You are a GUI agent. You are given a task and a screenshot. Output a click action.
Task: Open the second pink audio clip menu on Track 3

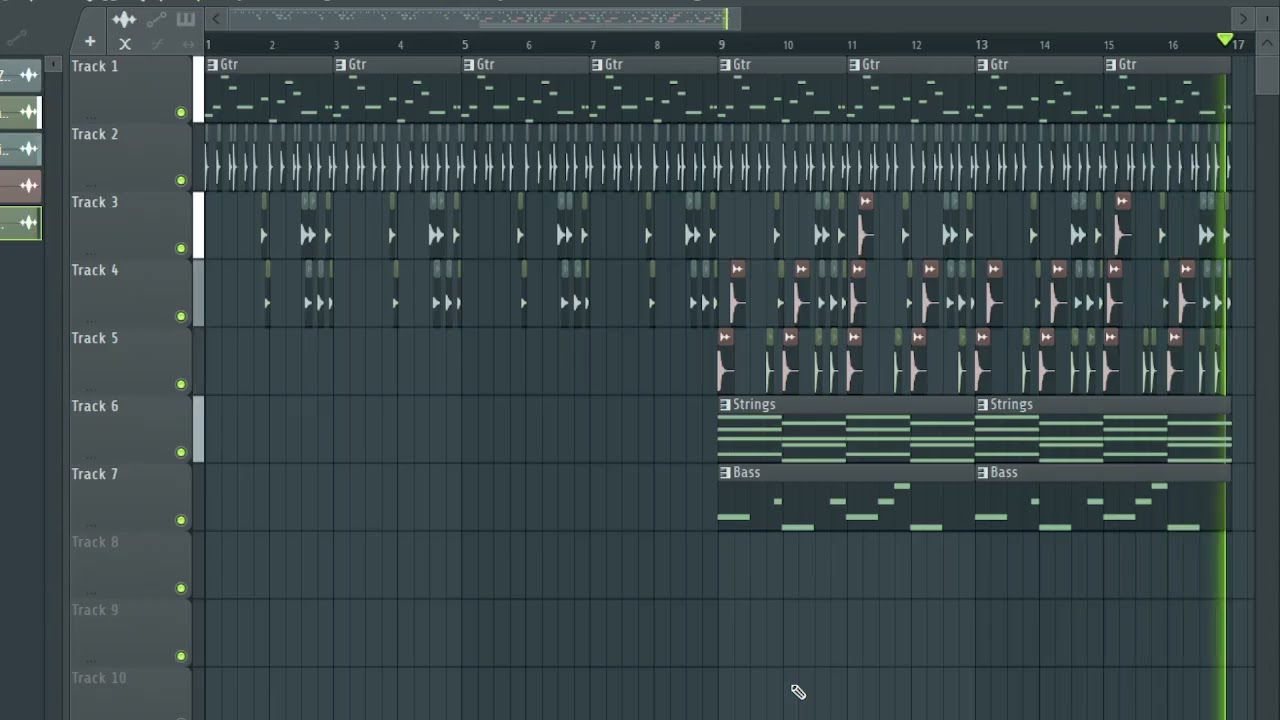click(x=1122, y=201)
